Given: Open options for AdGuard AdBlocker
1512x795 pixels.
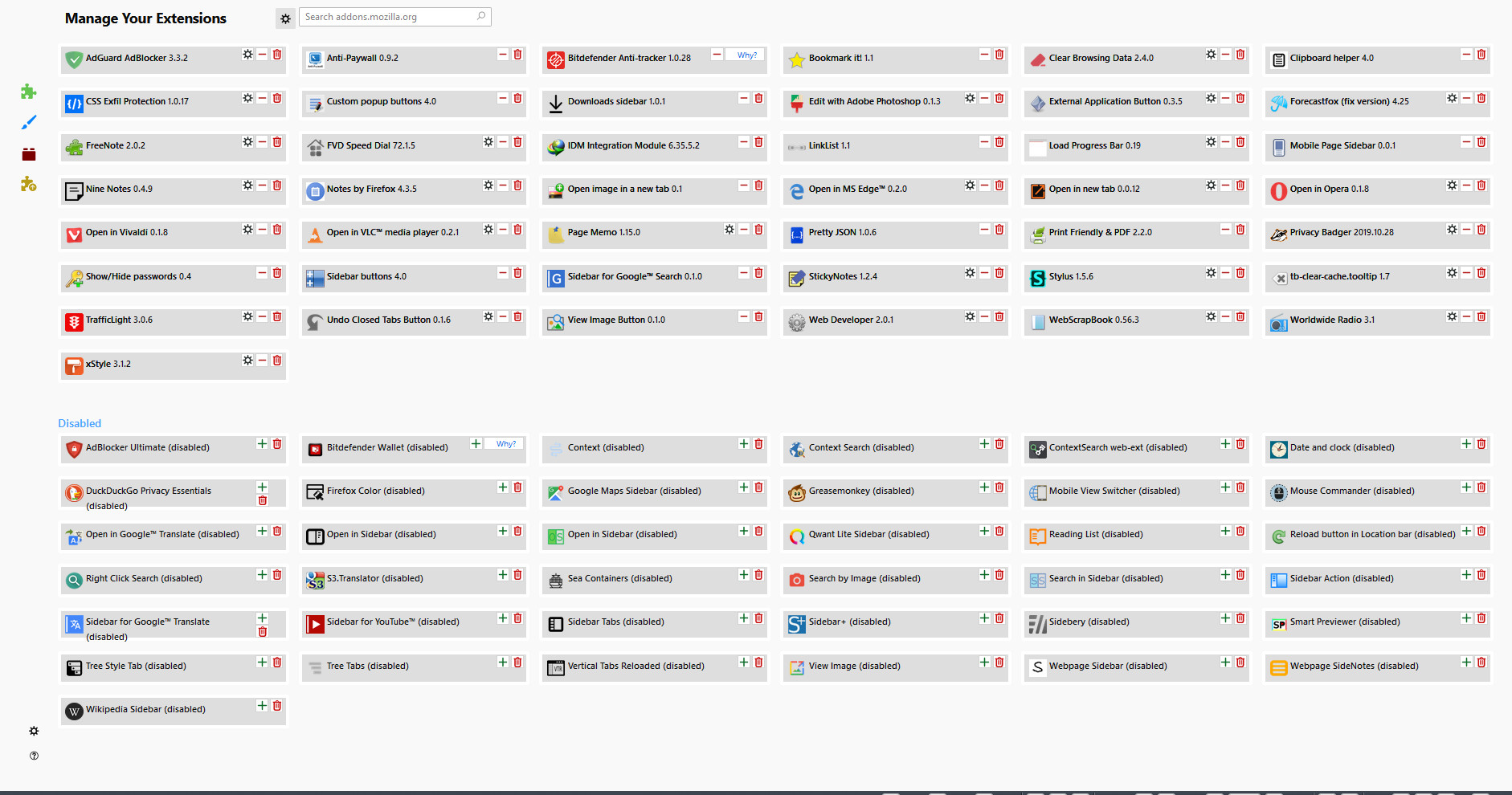Looking at the screenshot, I should [x=247, y=55].
